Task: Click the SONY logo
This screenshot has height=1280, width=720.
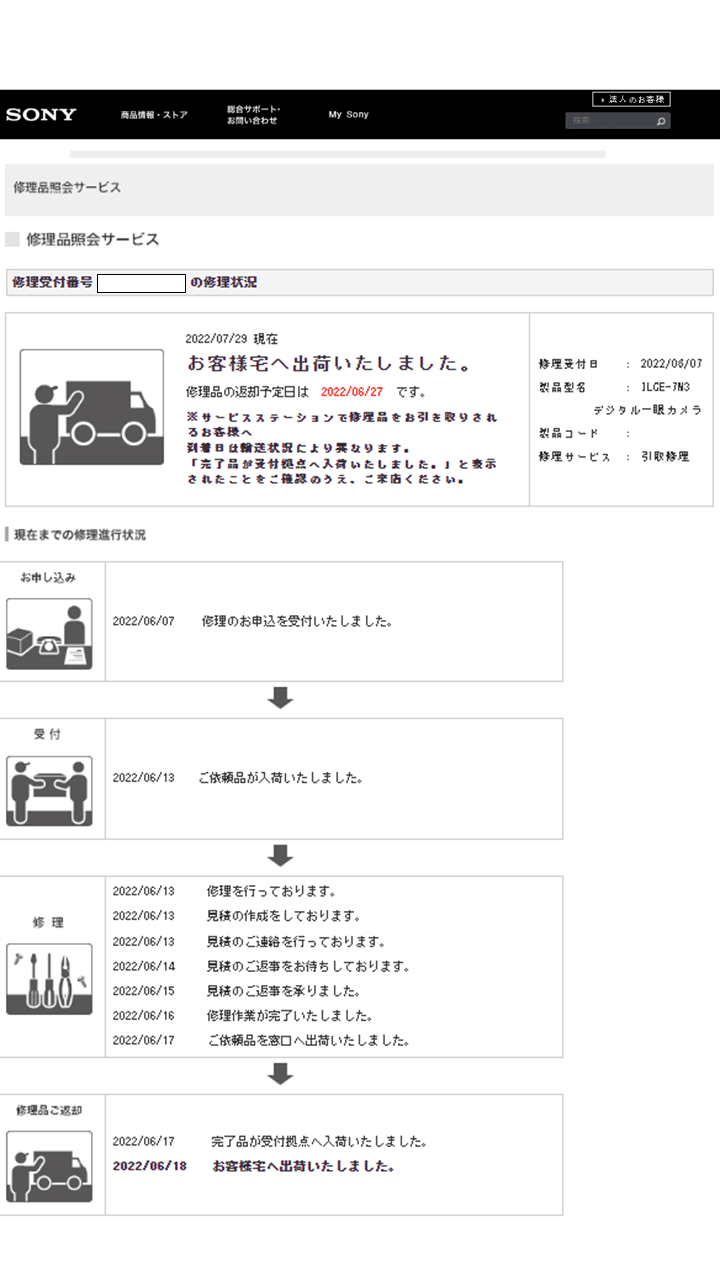Action: [x=41, y=114]
